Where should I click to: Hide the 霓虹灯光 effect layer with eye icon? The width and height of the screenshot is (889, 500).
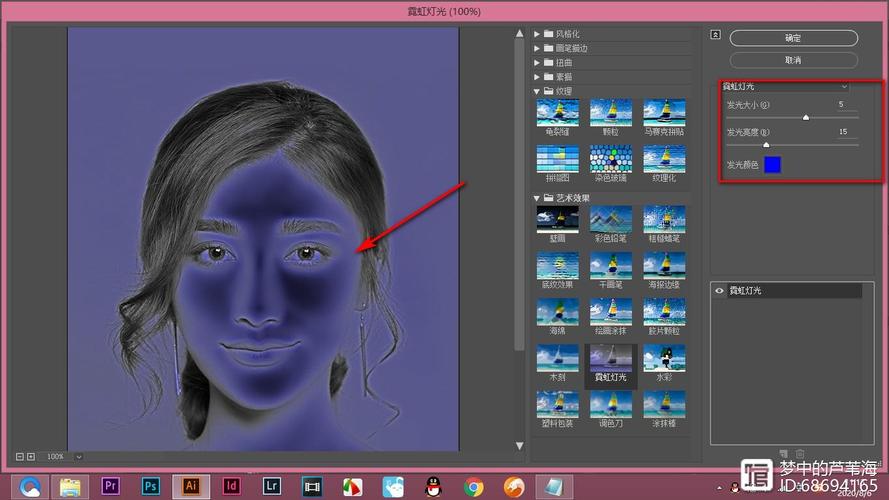coord(719,290)
